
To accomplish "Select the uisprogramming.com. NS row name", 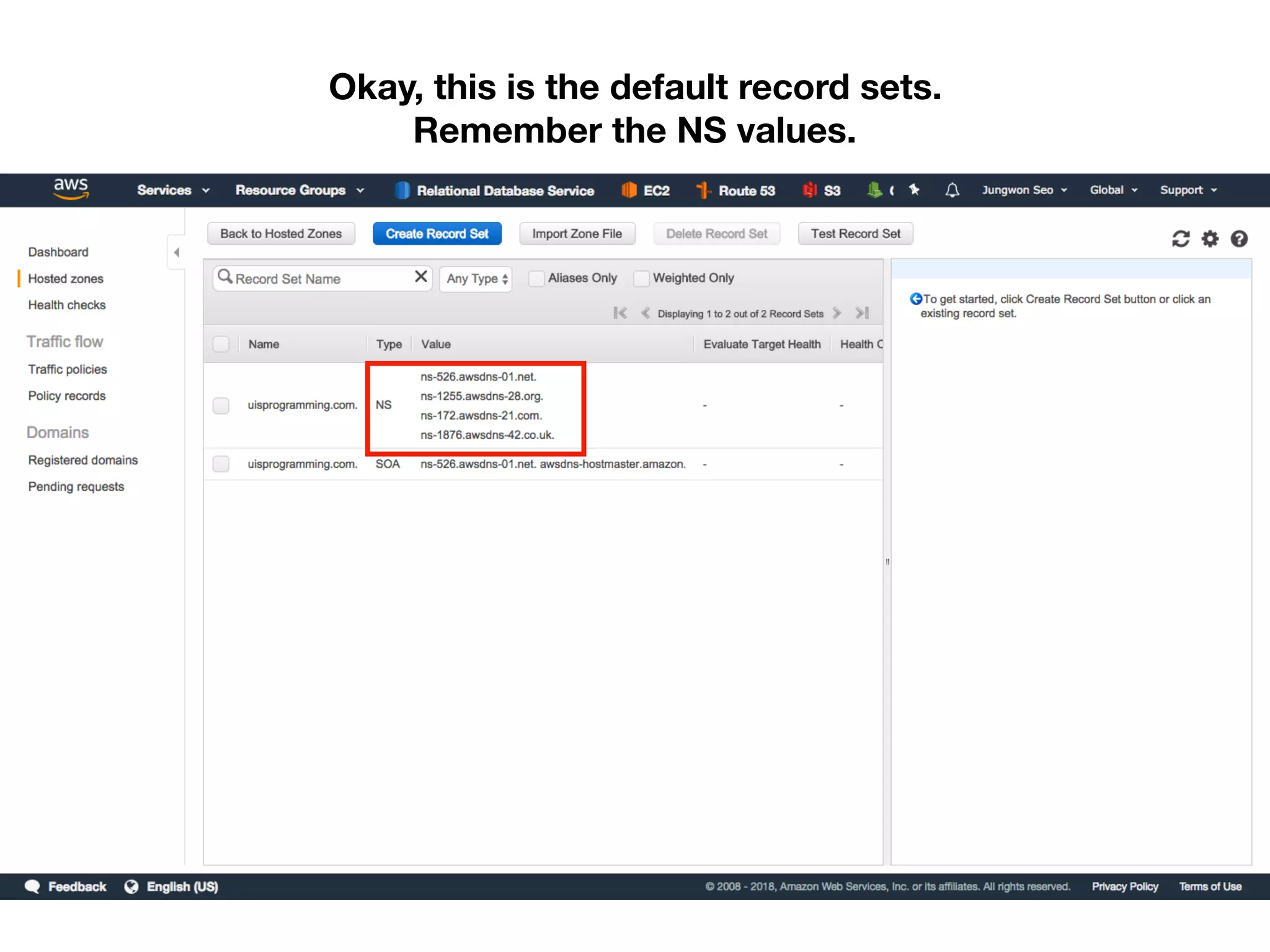I will click(x=303, y=405).
